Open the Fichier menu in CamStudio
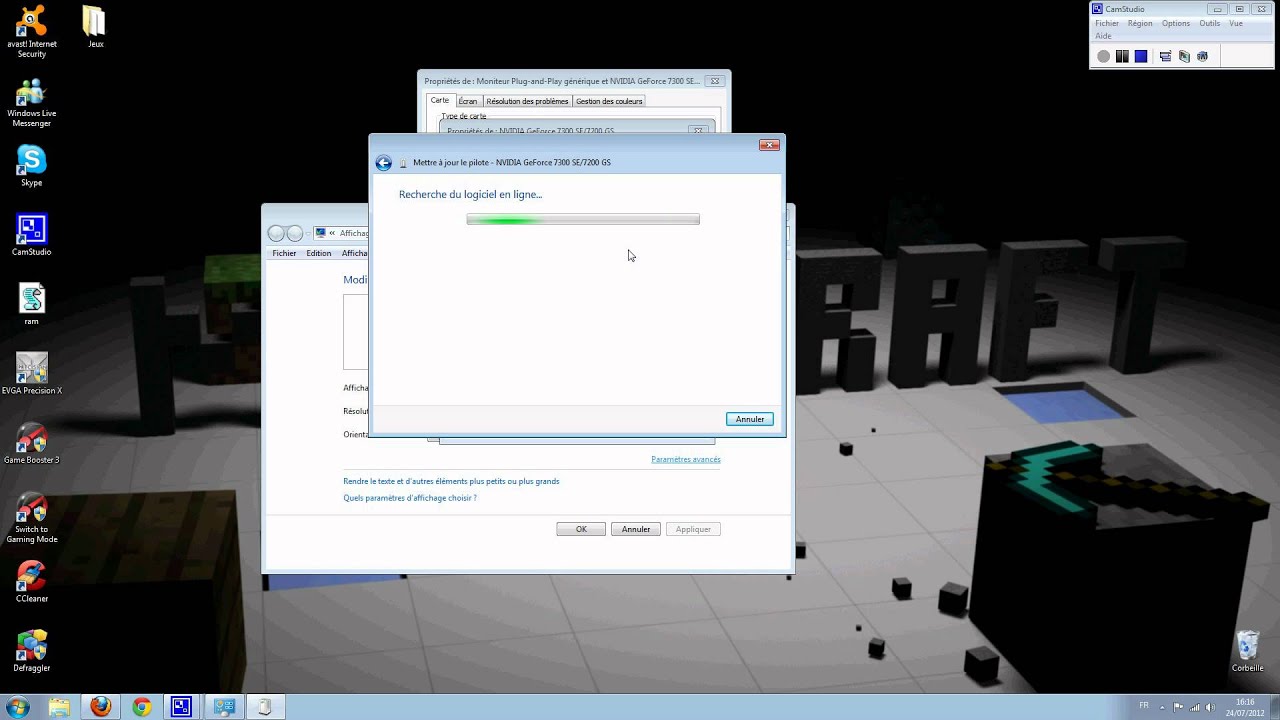Viewport: 1280px width, 720px height. click(1107, 23)
